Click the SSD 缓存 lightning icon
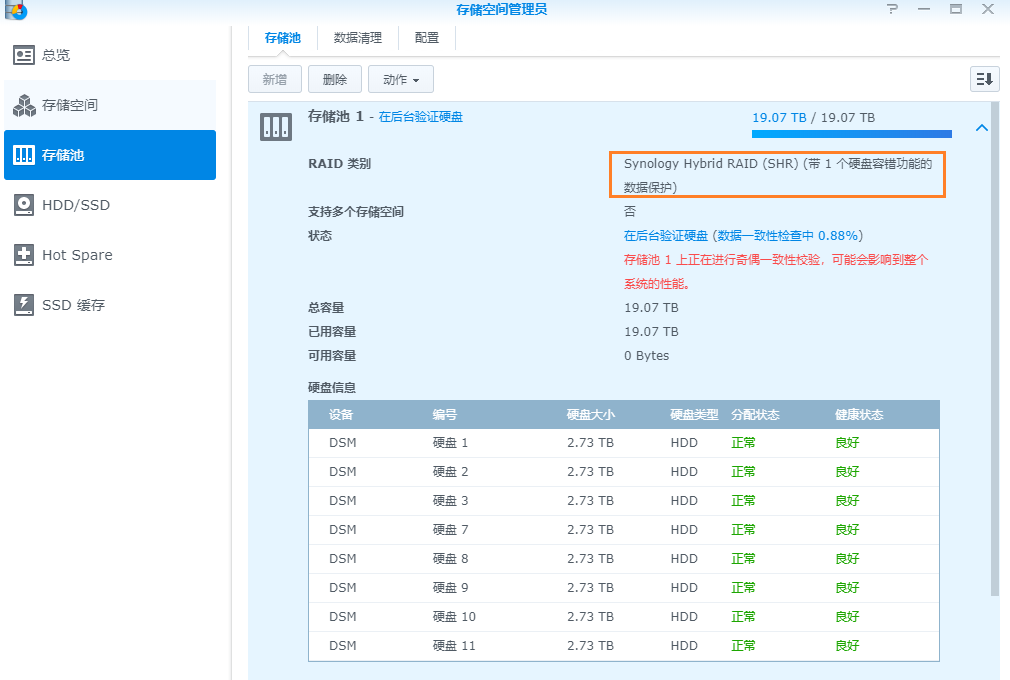This screenshot has width=1010, height=680. [x=24, y=305]
